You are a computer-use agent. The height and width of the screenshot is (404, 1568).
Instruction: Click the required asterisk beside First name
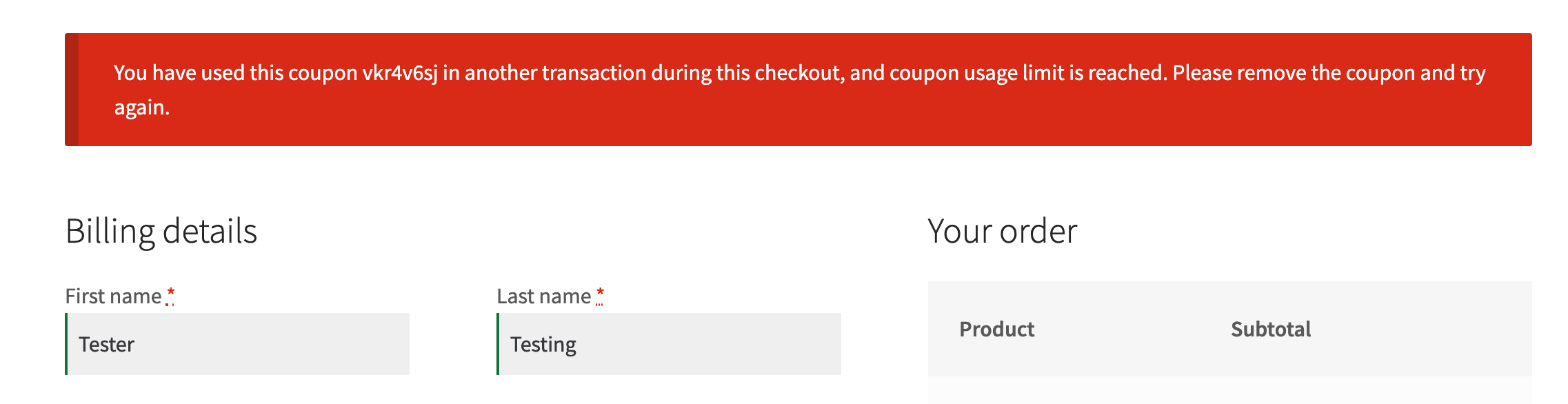point(170,294)
